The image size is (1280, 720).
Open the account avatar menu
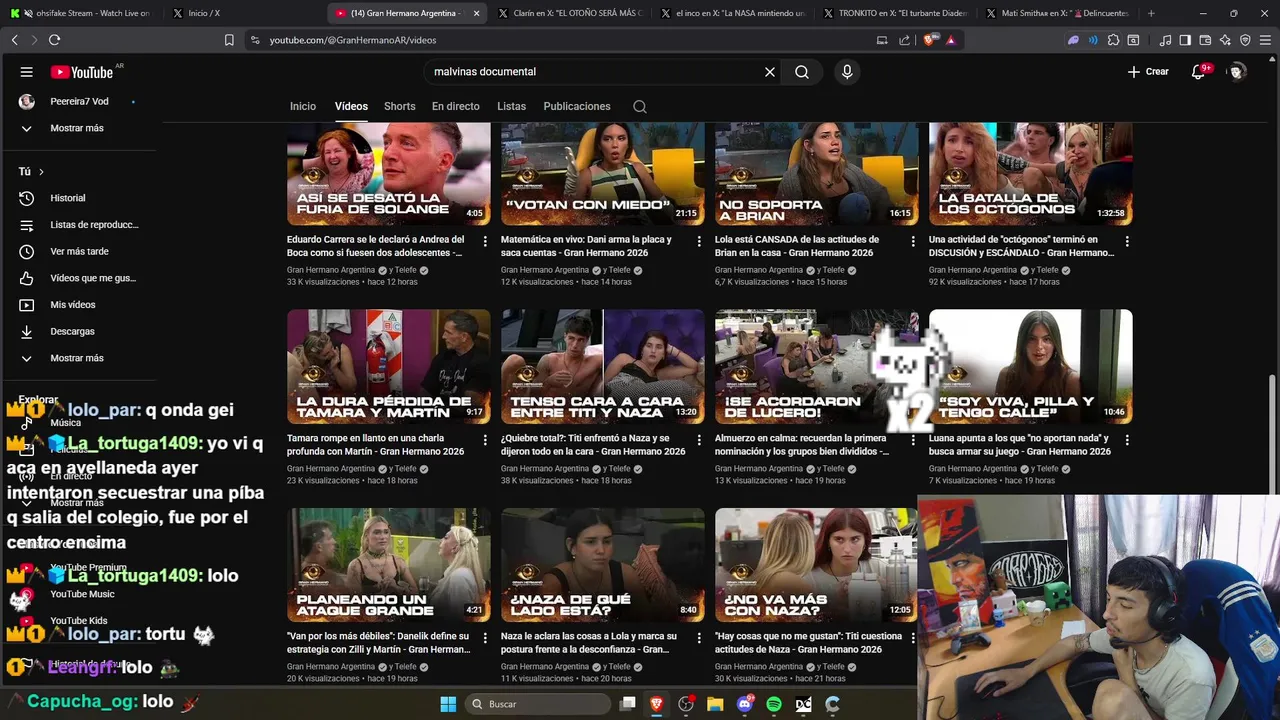coord(1237,72)
